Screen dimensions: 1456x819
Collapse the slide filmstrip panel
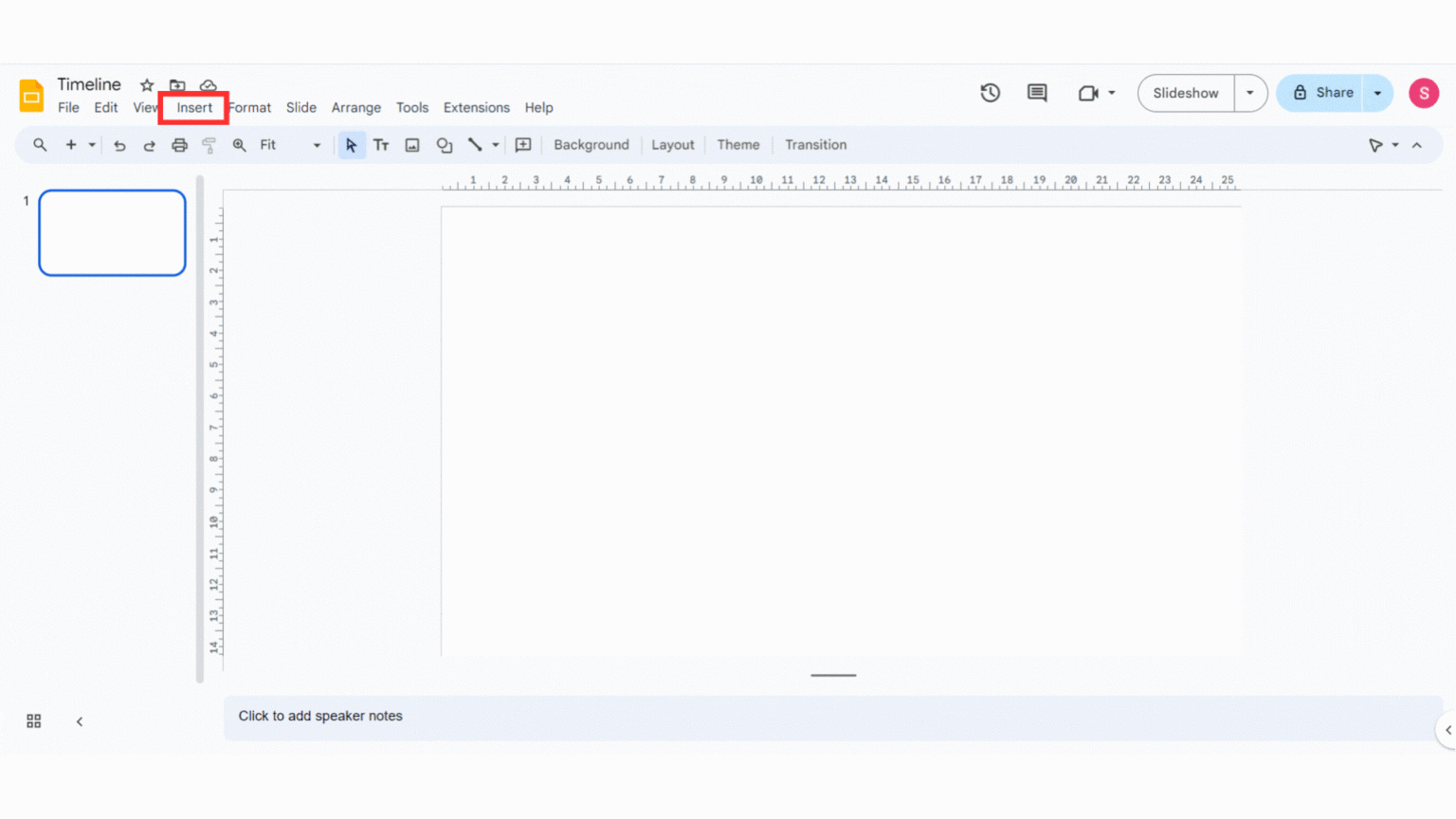point(80,720)
